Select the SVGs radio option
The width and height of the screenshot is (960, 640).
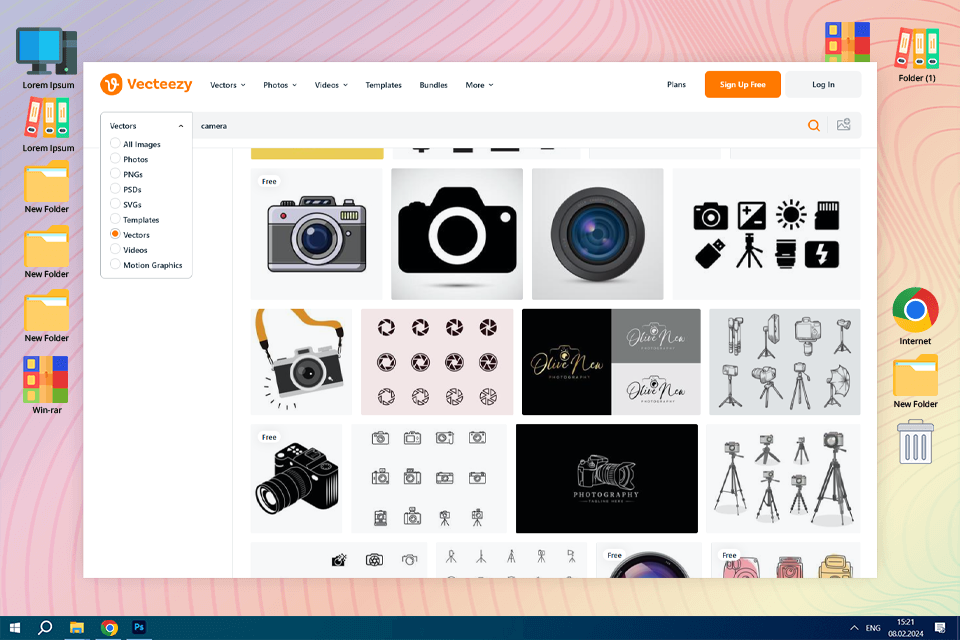click(x=126, y=205)
